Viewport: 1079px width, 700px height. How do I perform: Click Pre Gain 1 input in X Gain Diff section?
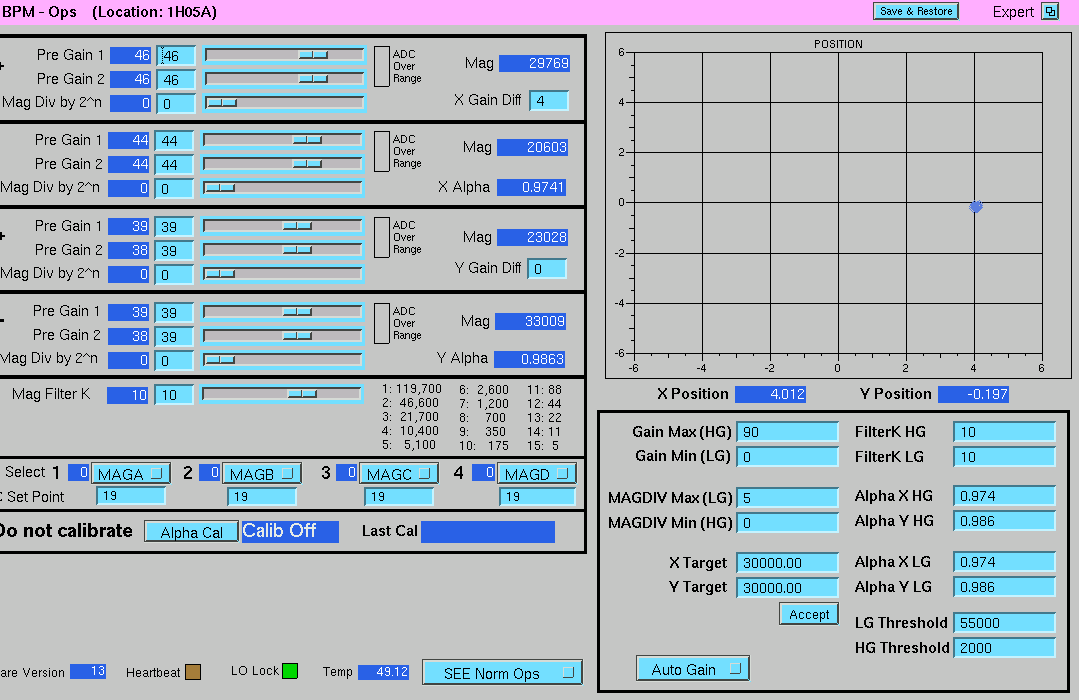pyautogui.click(x=175, y=56)
